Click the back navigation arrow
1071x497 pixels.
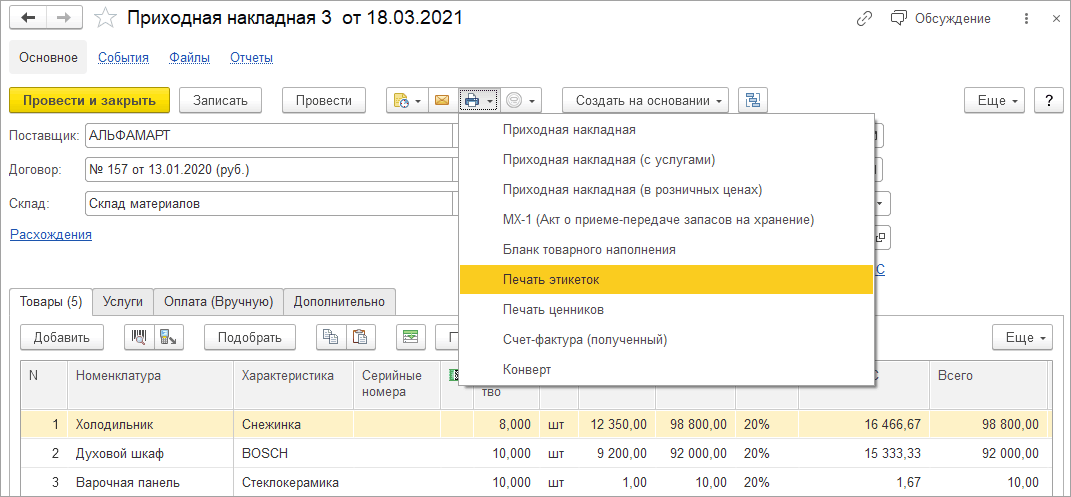pos(29,18)
